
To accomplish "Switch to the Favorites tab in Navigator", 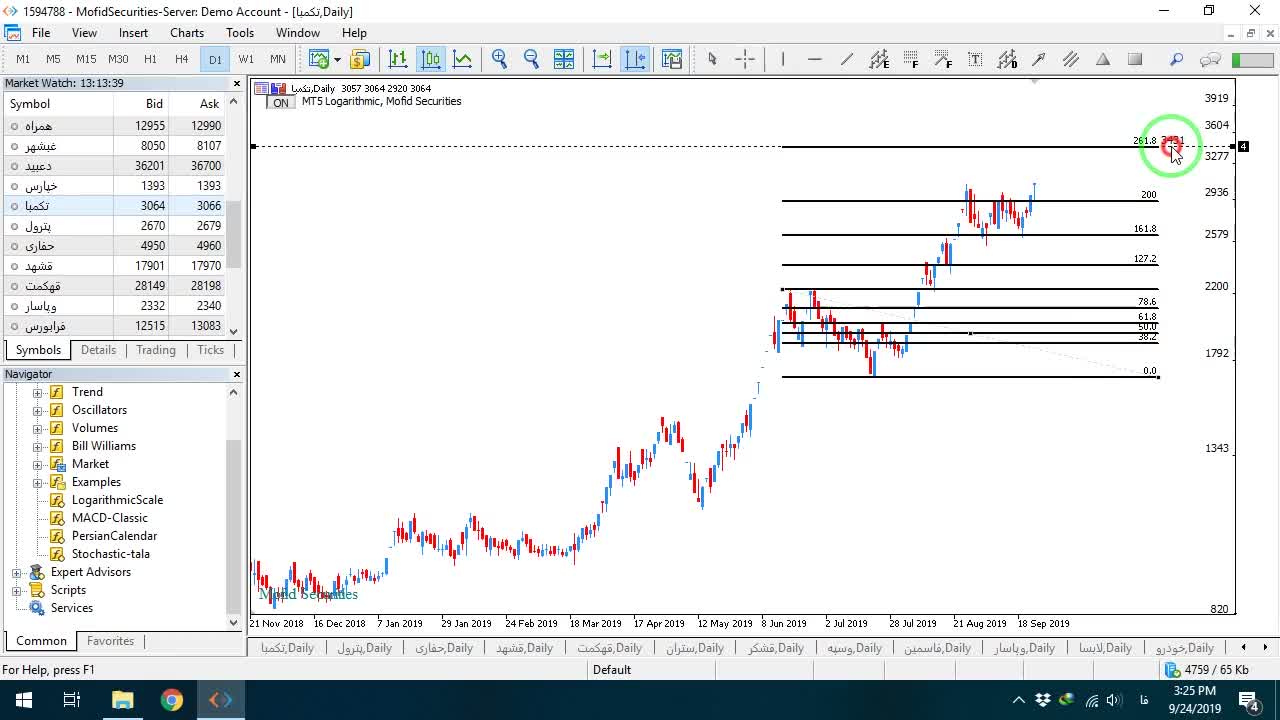I will [x=110, y=641].
